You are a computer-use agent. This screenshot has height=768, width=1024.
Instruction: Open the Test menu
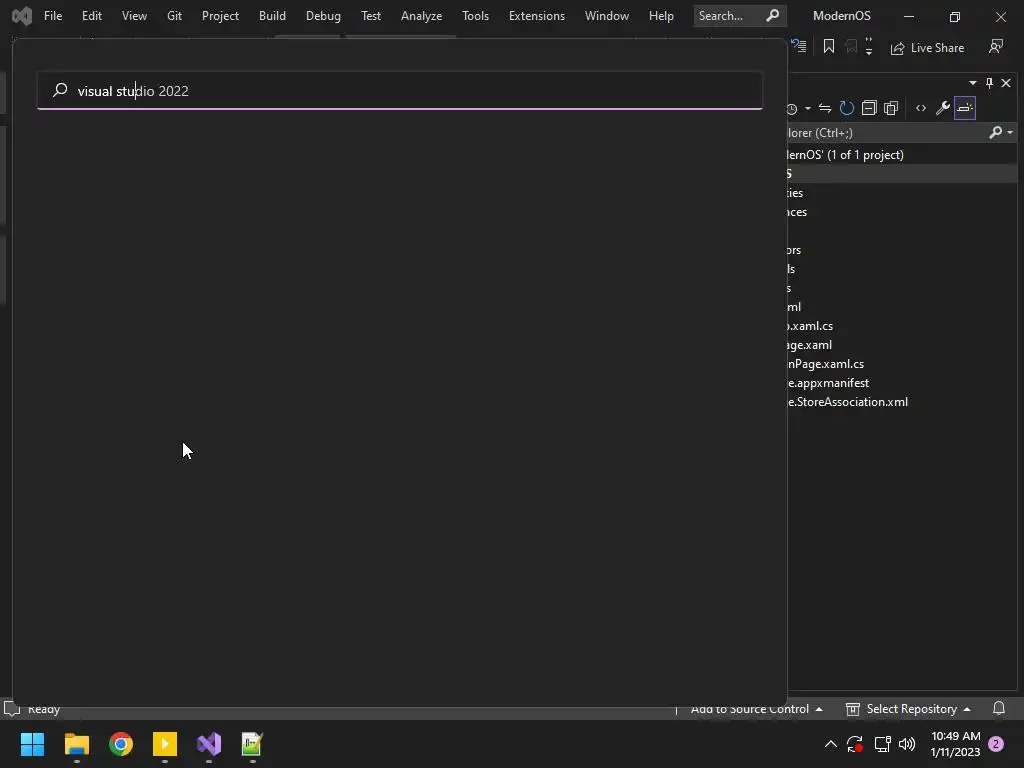pyautogui.click(x=371, y=16)
